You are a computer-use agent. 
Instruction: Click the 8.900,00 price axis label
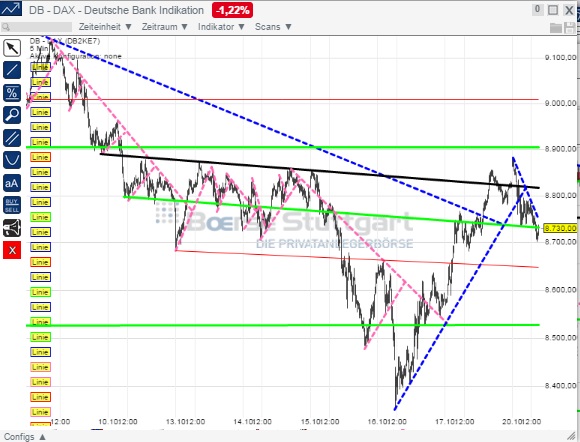coord(560,149)
